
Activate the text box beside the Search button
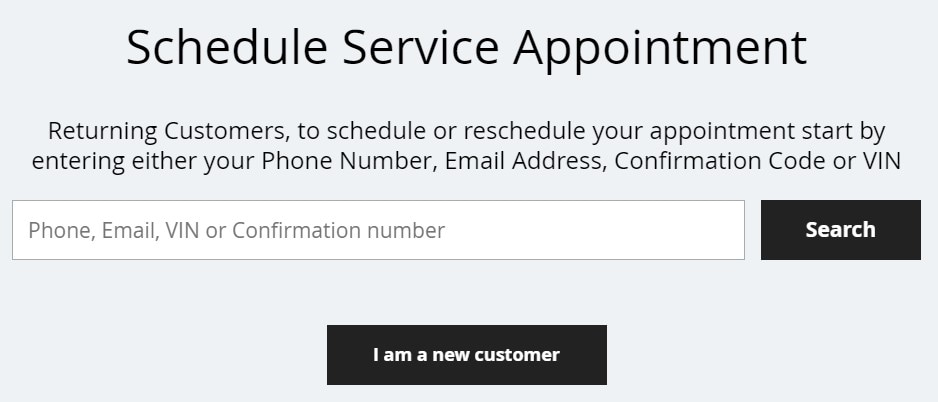click(x=378, y=230)
